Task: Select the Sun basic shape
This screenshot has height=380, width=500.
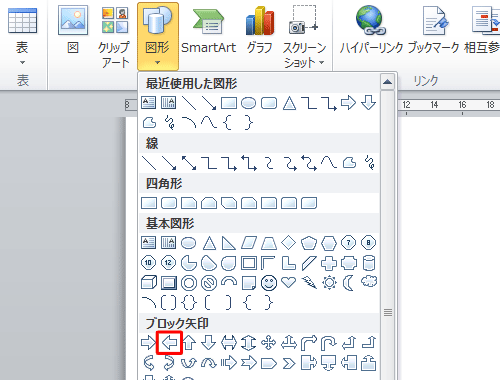Action: pyautogui.click(x=329, y=283)
